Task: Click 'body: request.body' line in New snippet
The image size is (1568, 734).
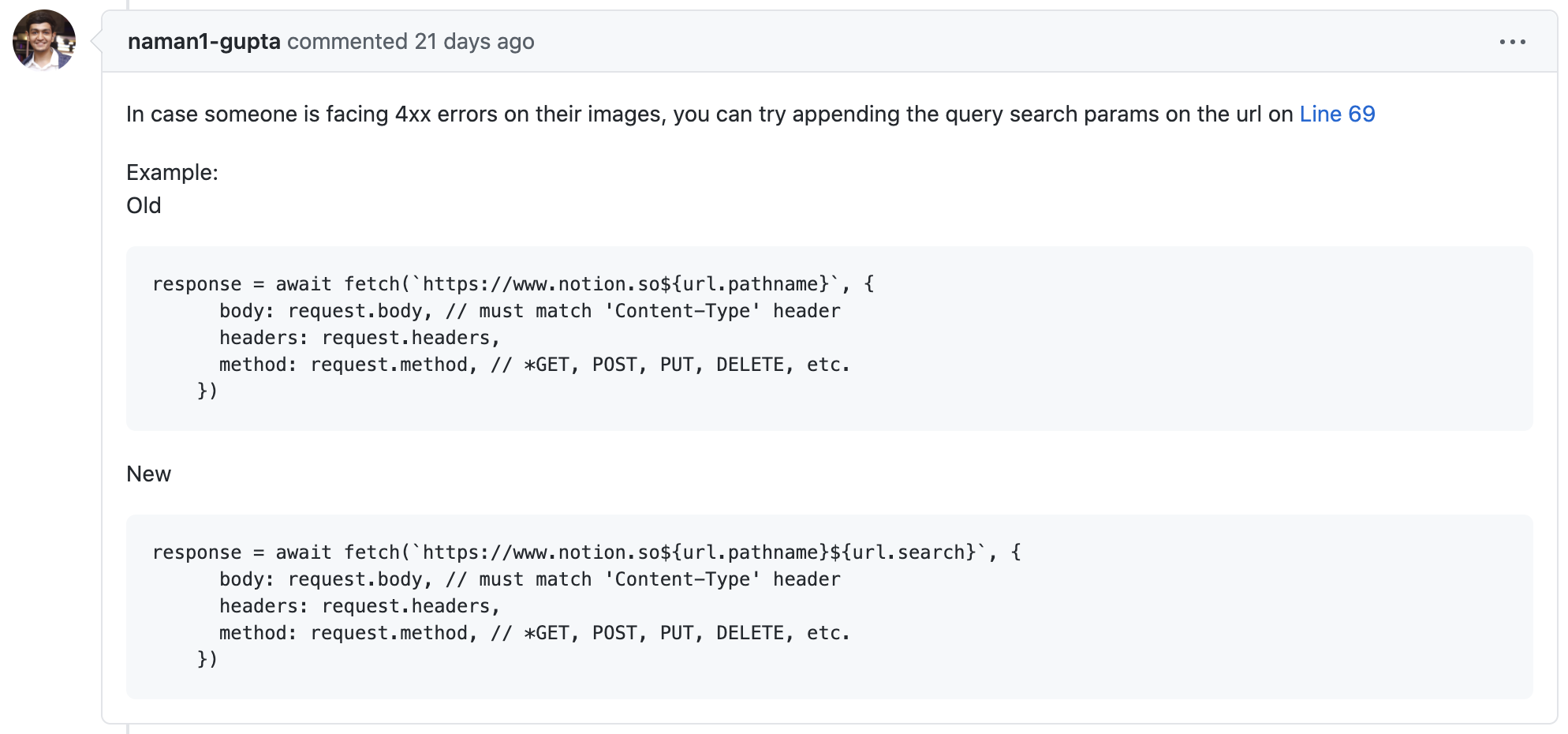Action: click(x=530, y=579)
